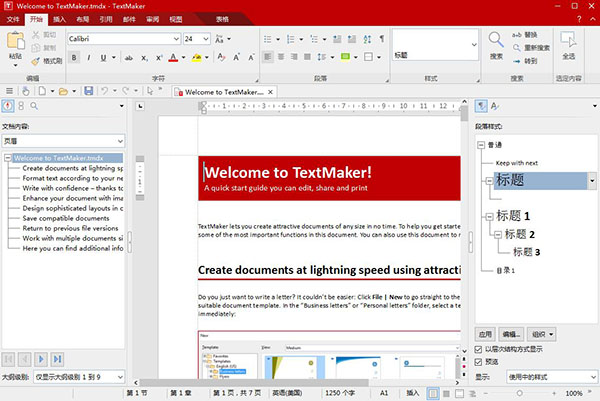
Task: Apply the green paragraph shading color
Action: coord(345,57)
